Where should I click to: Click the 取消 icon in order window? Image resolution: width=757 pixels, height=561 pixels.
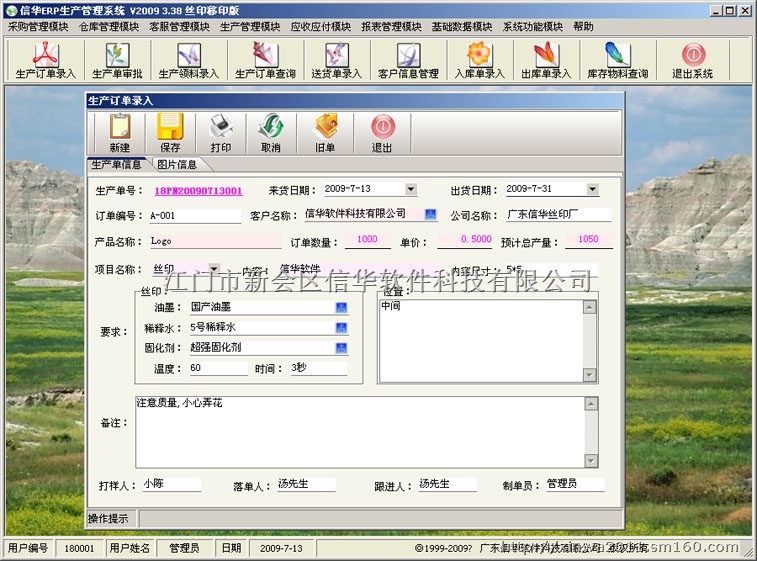point(271,133)
